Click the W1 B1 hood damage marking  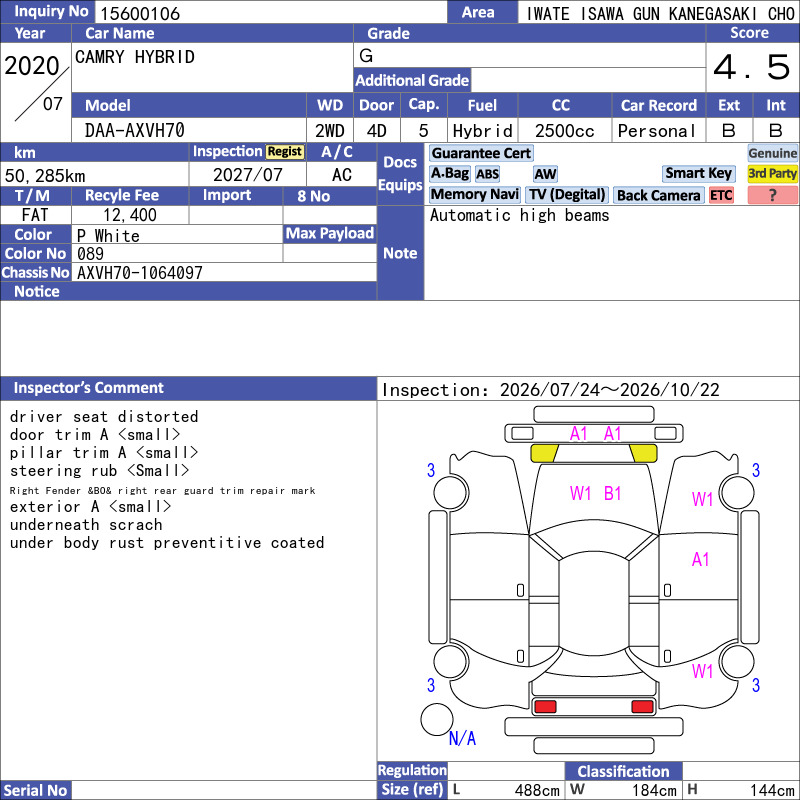click(x=595, y=493)
